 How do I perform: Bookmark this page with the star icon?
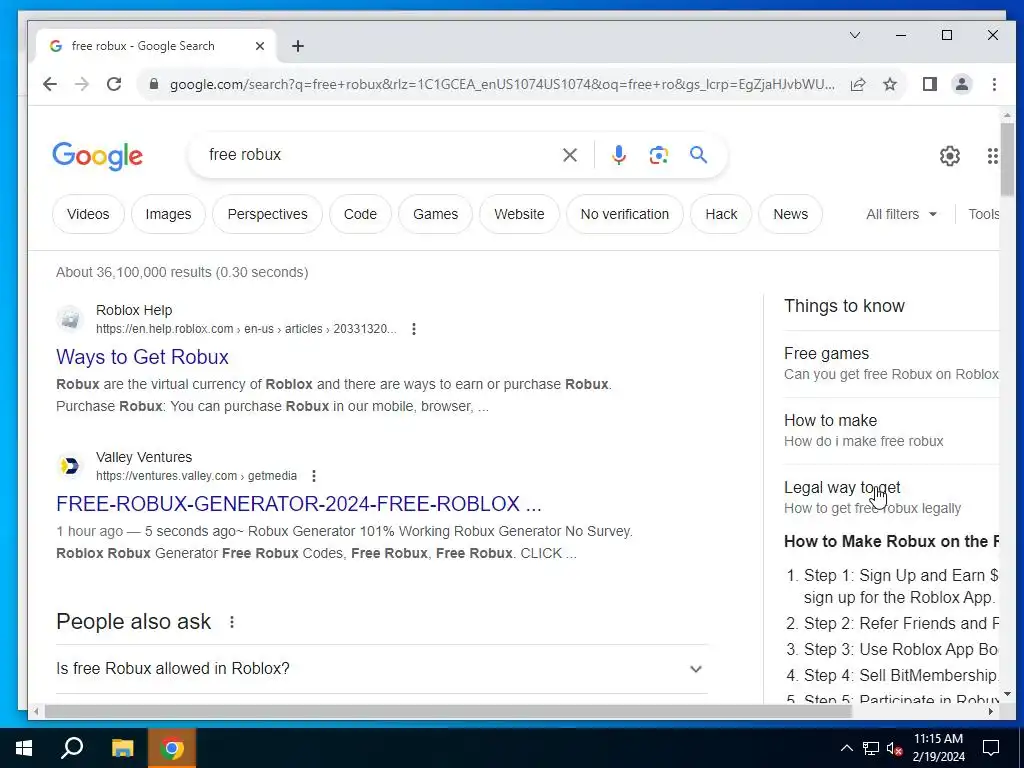(x=889, y=84)
